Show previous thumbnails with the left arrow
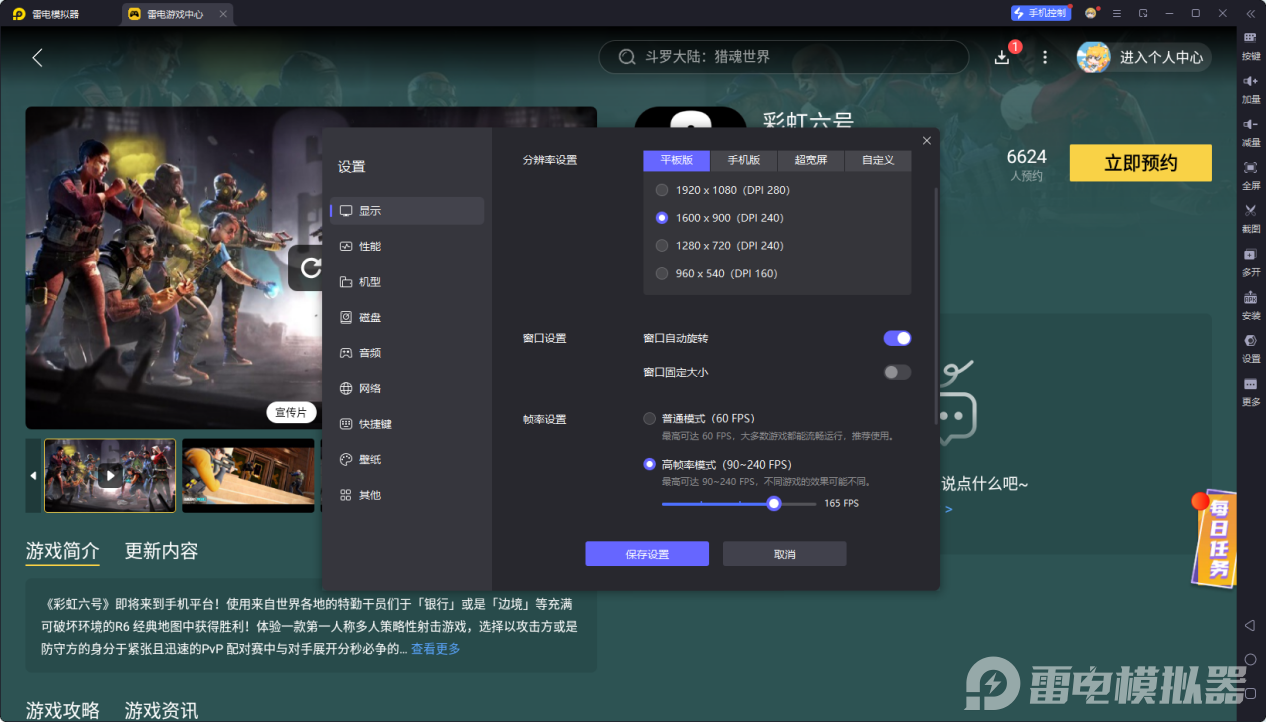Viewport: 1266px width, 722px height. tap(33, 476)
